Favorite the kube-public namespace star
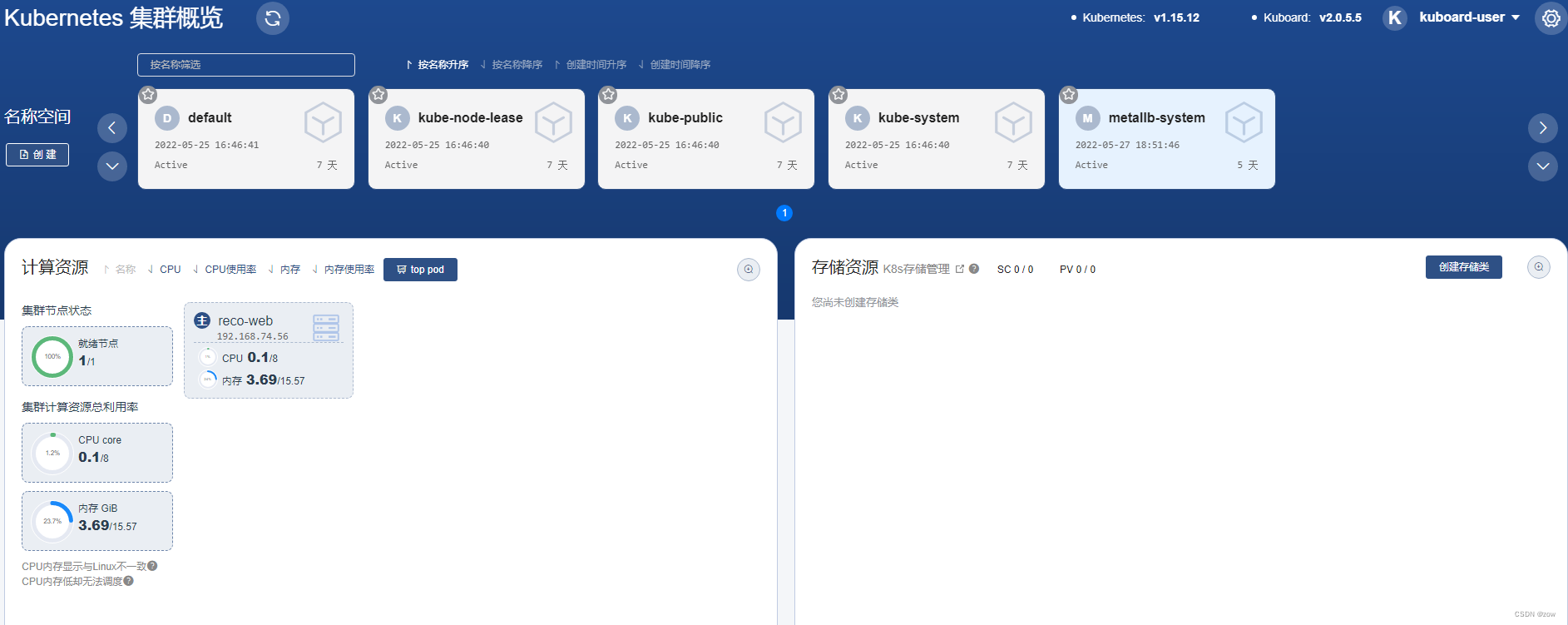The height and width of the screenshot is (625, 1568). point(608,95)
